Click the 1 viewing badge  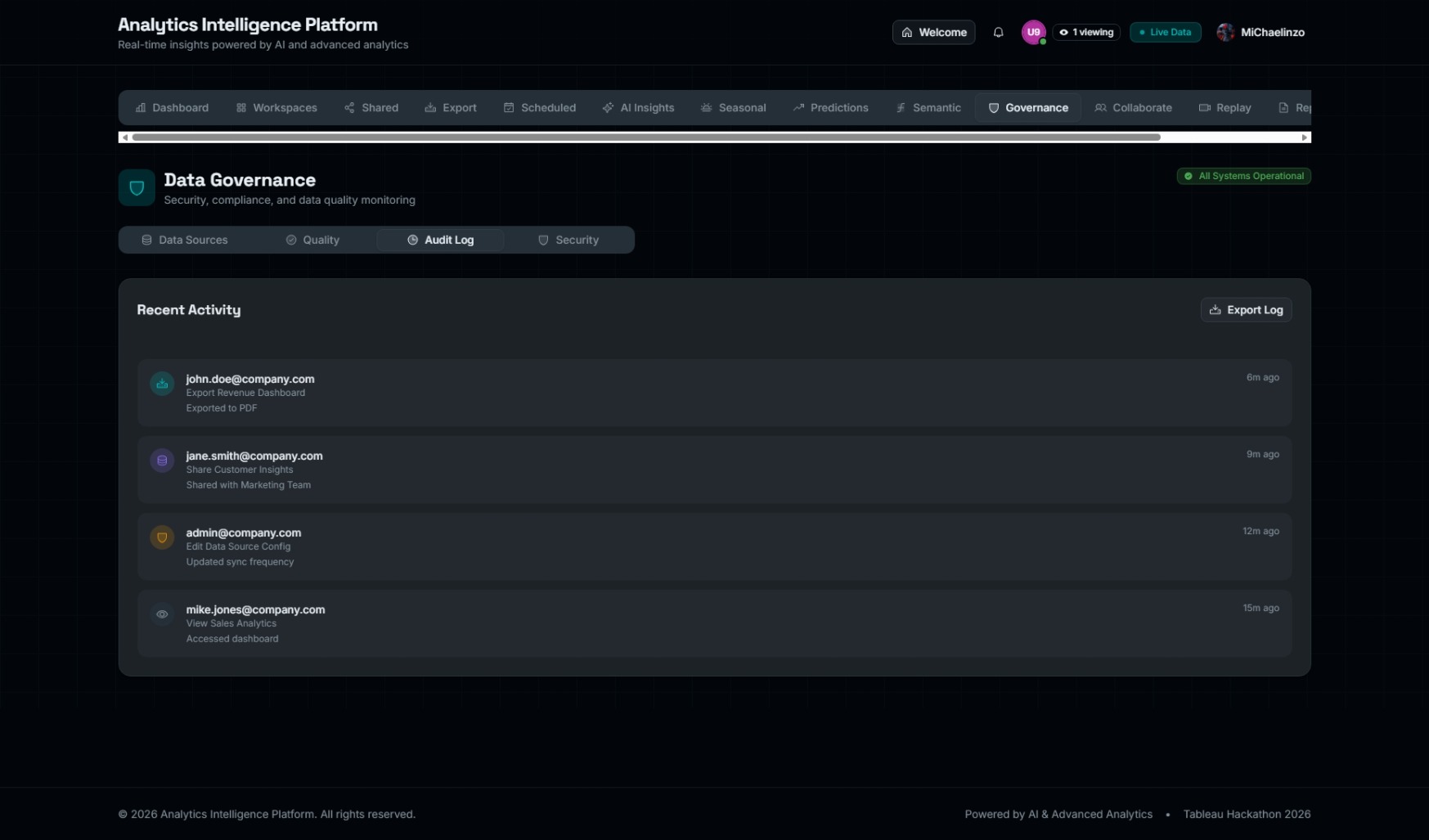tap(1086, 33)
